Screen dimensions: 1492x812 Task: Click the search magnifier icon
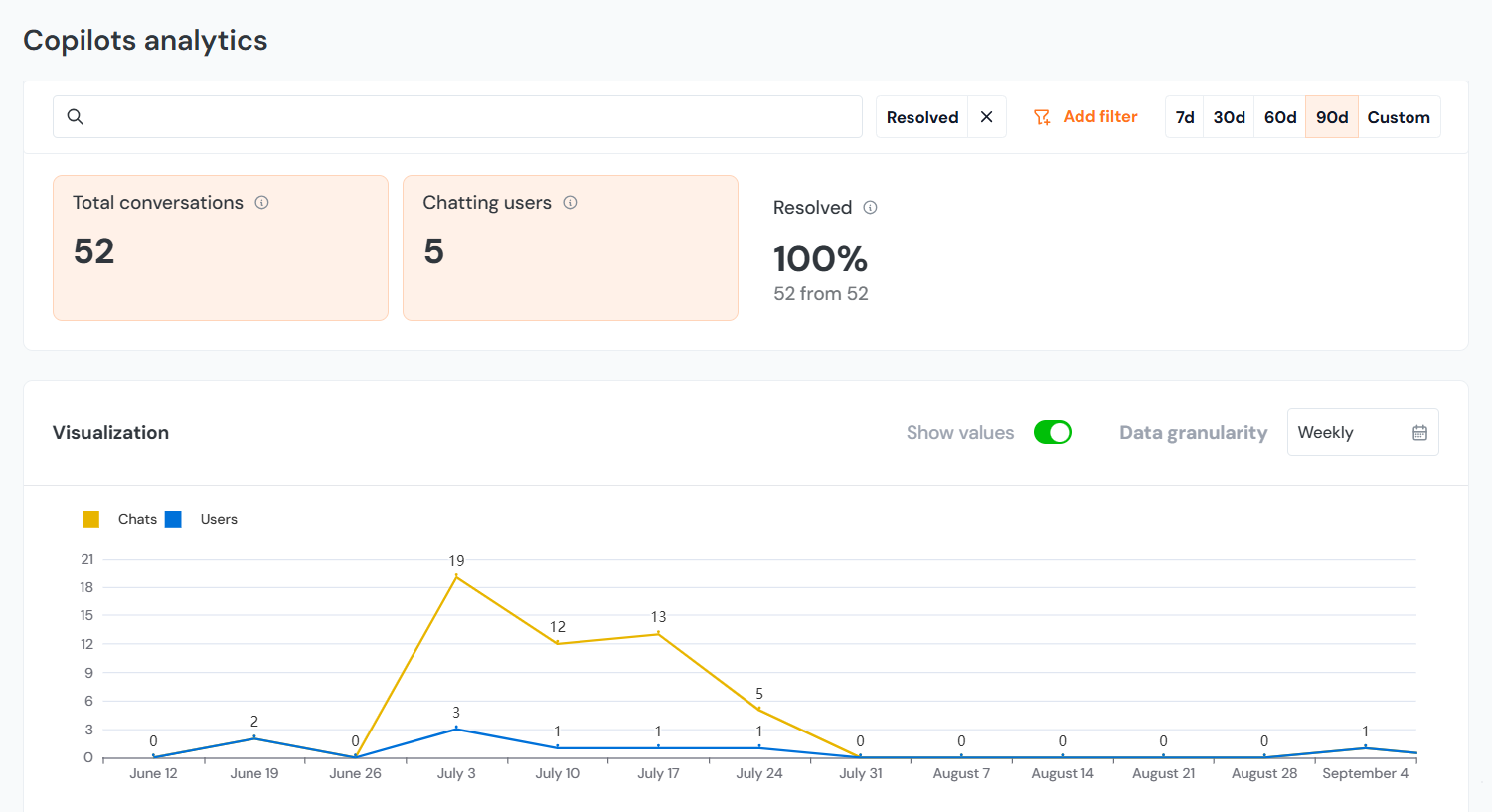[x=75, y=117]
